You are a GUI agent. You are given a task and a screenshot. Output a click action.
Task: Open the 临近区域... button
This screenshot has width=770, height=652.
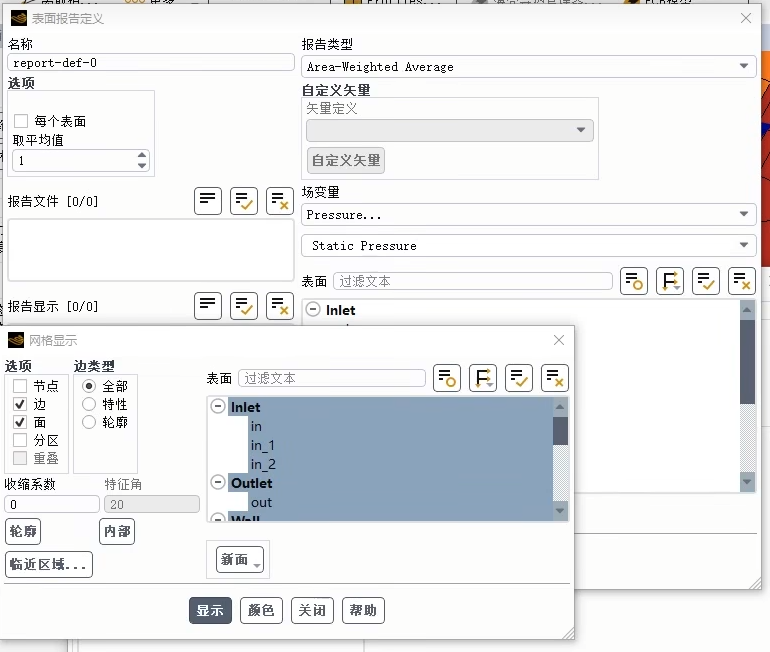49,564
